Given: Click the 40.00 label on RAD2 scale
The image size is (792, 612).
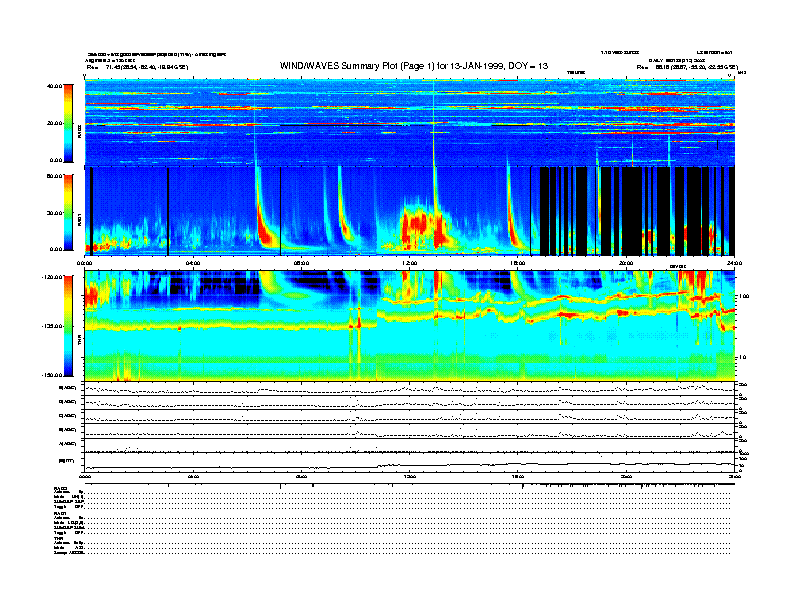Looking at the screenshot, I should 54,86.
